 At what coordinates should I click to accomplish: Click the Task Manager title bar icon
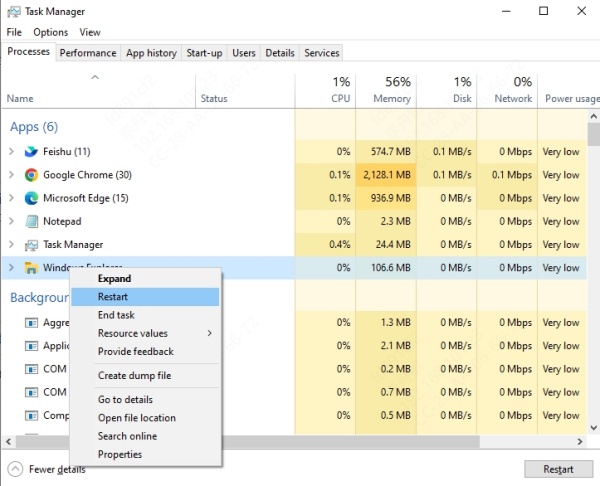click(13, 11)
